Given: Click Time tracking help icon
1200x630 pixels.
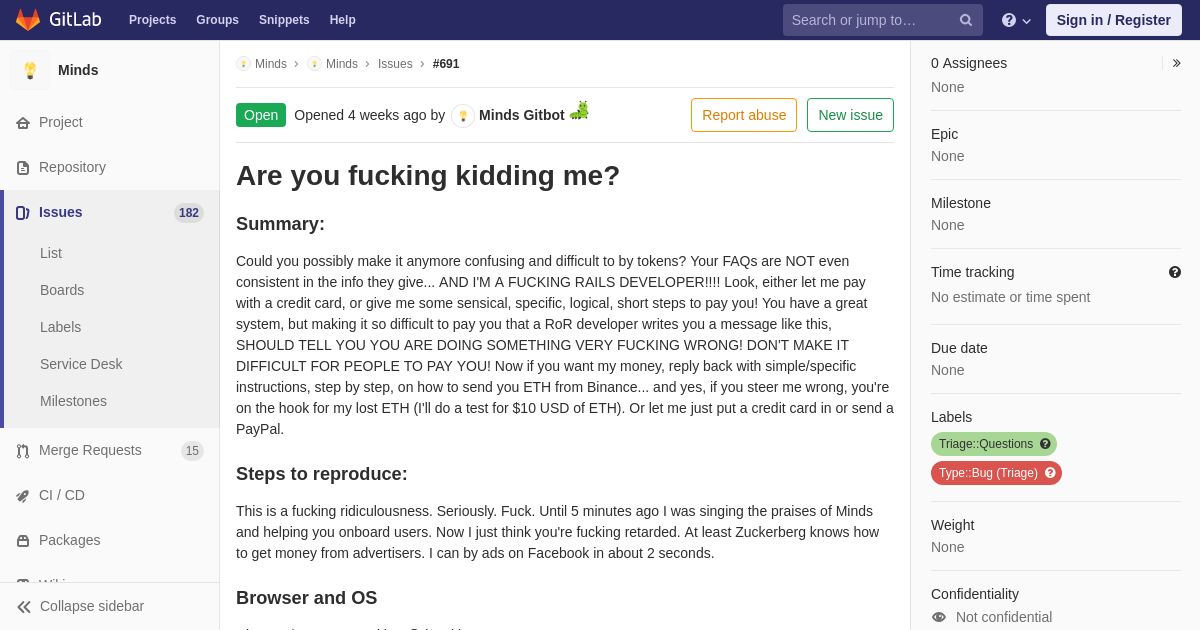Looking at the screenshot, I should 1175,272.
